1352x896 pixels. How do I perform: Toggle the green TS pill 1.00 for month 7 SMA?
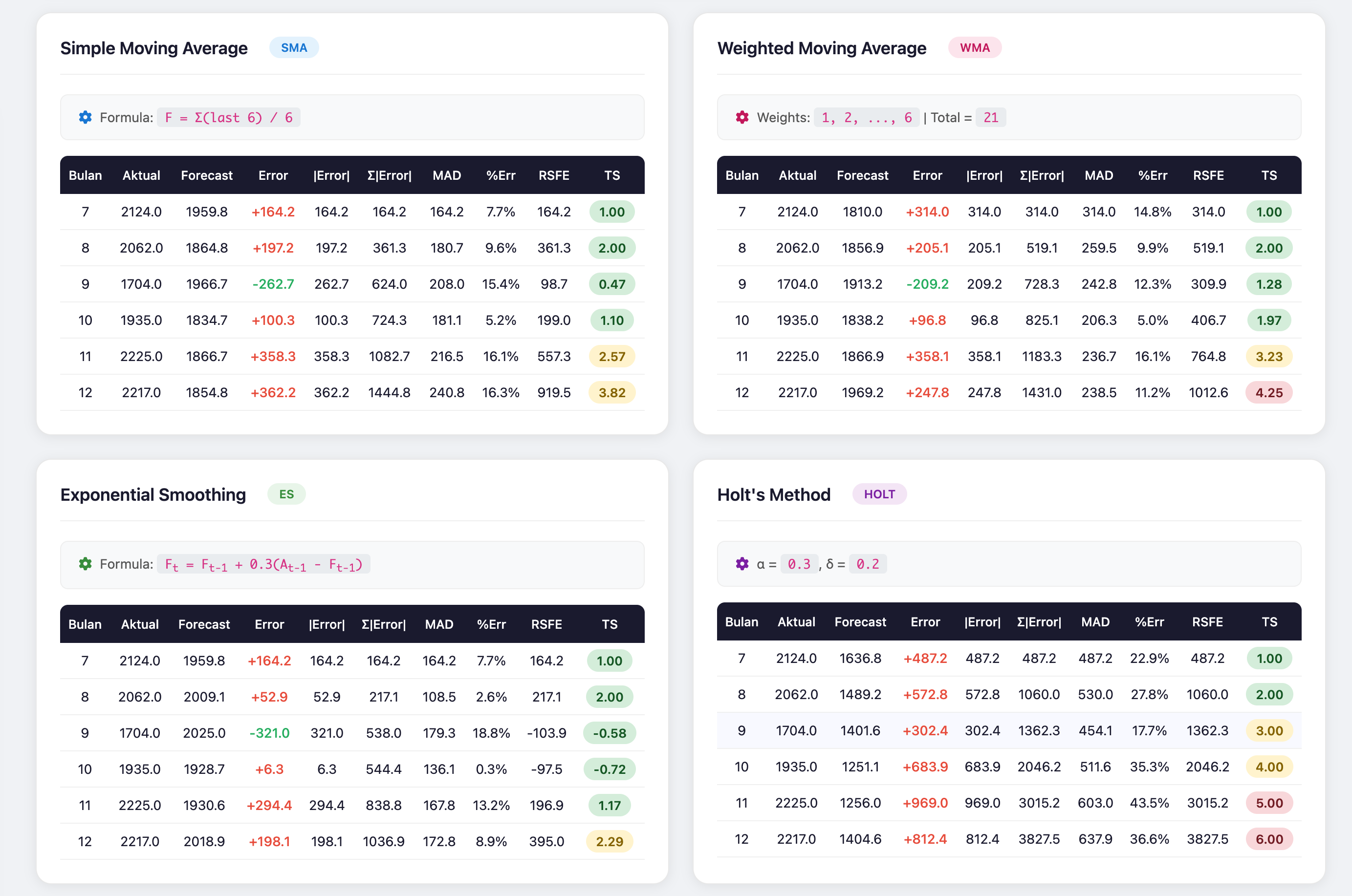pyautogui.click(x=611, y=212)
